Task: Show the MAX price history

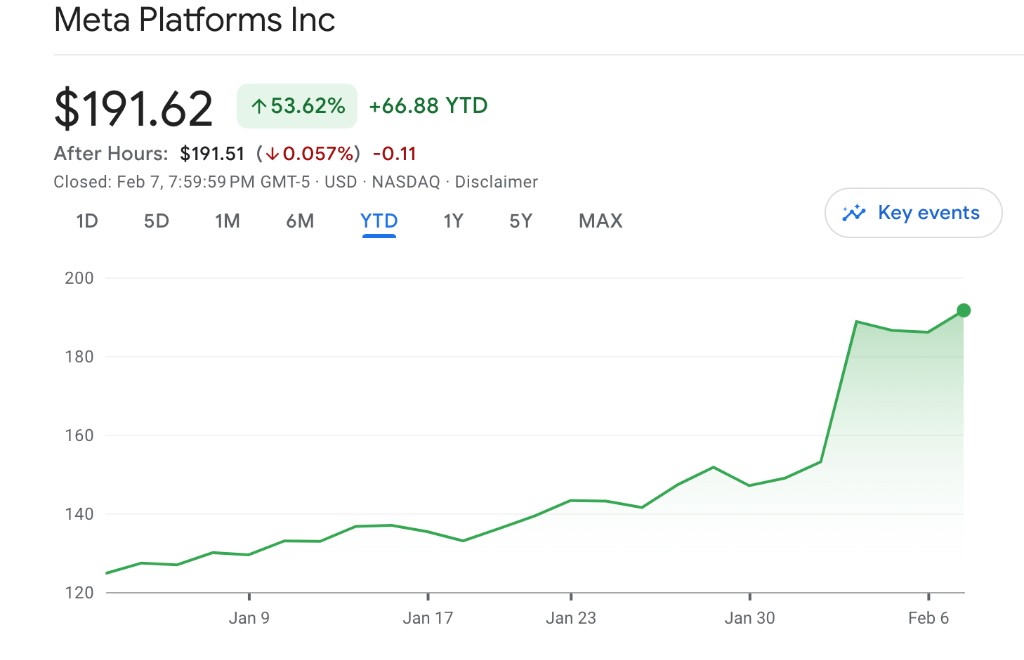Action: [600, 221]
